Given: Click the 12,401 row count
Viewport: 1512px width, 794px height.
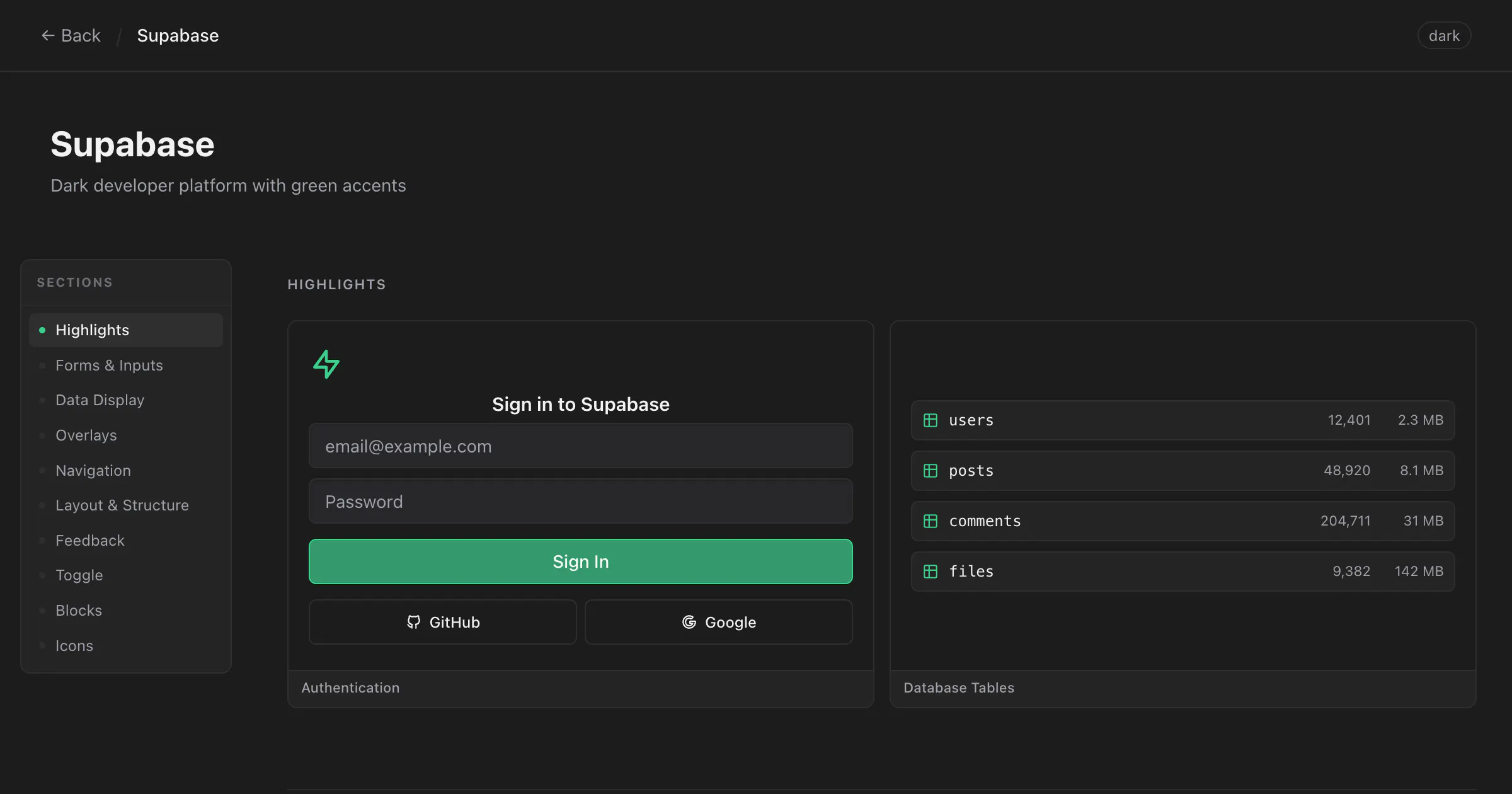Looking at the screenshot, I should coord(1349,420).
